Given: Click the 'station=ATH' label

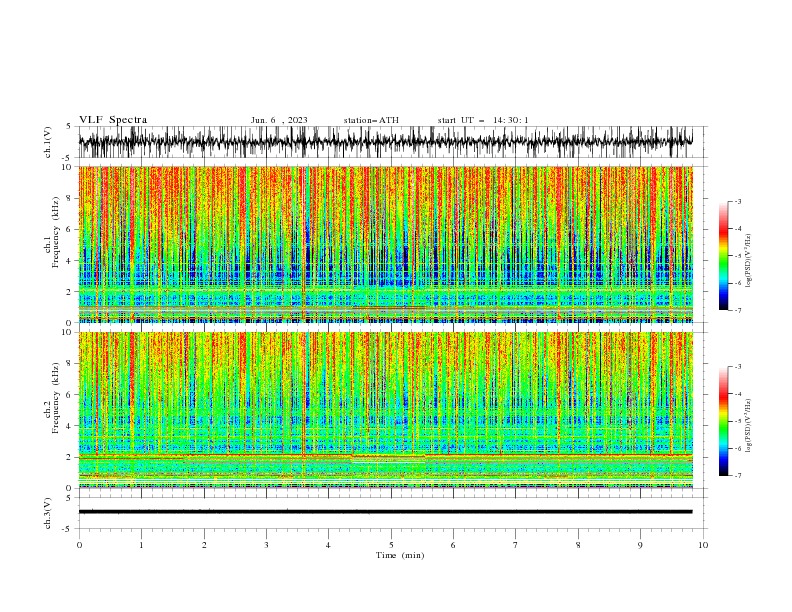Looking at the screenshot, I should point(371,120).
